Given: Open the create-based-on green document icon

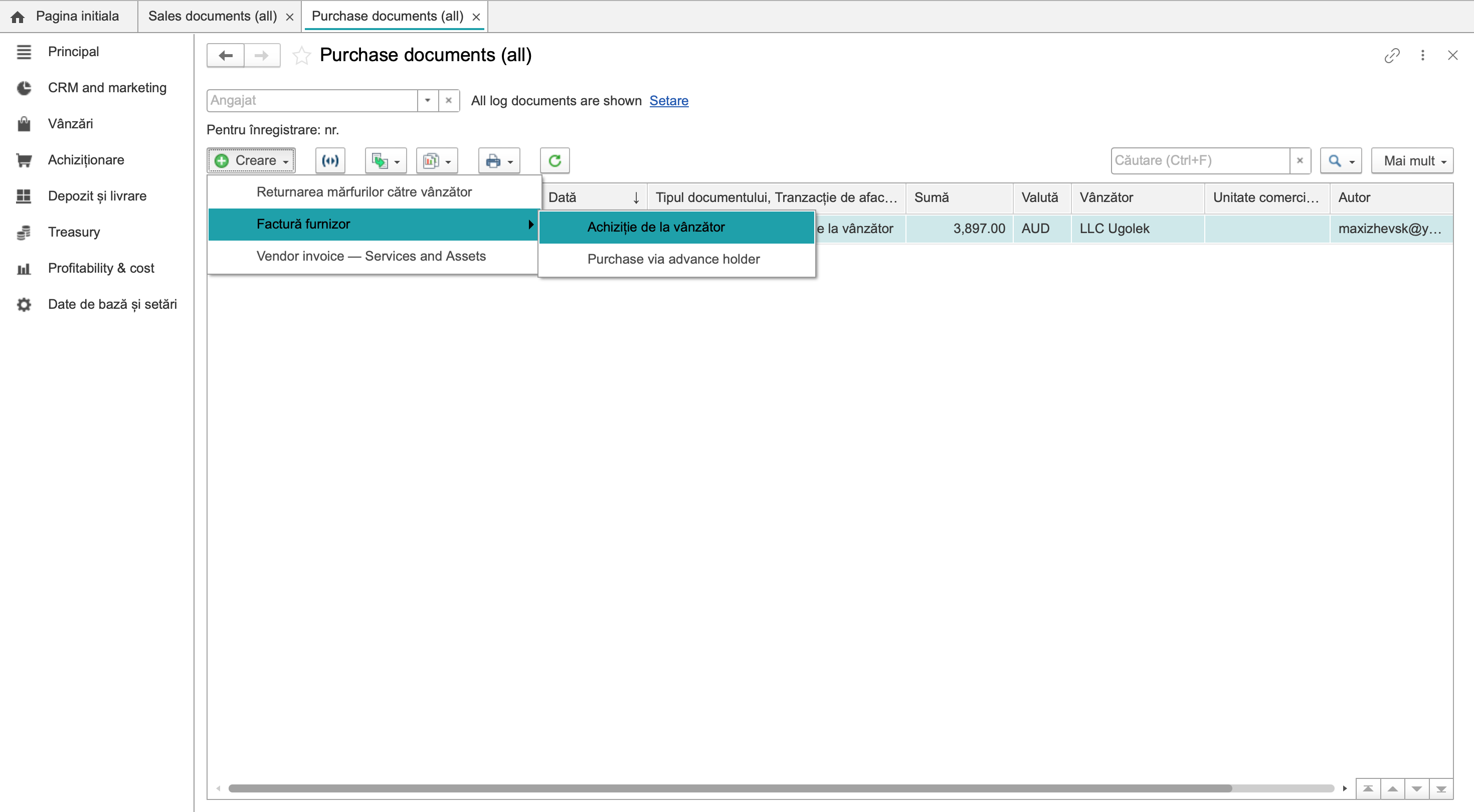Looking at the screenshot, I should point(386,161).
